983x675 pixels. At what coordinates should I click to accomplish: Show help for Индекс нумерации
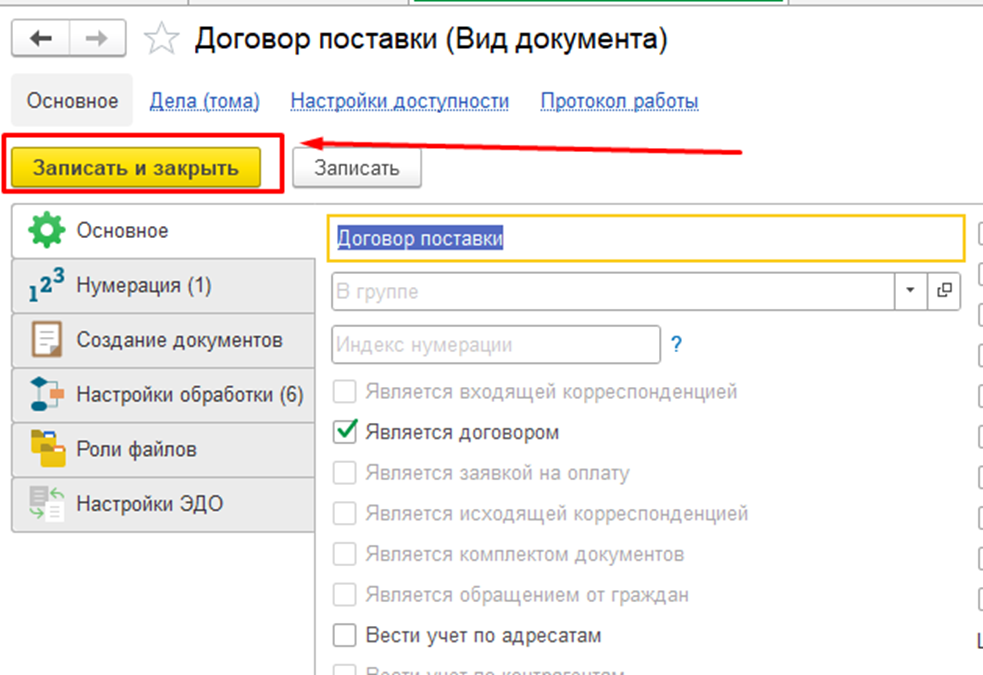pyautogui.click(x=676, y=344)
